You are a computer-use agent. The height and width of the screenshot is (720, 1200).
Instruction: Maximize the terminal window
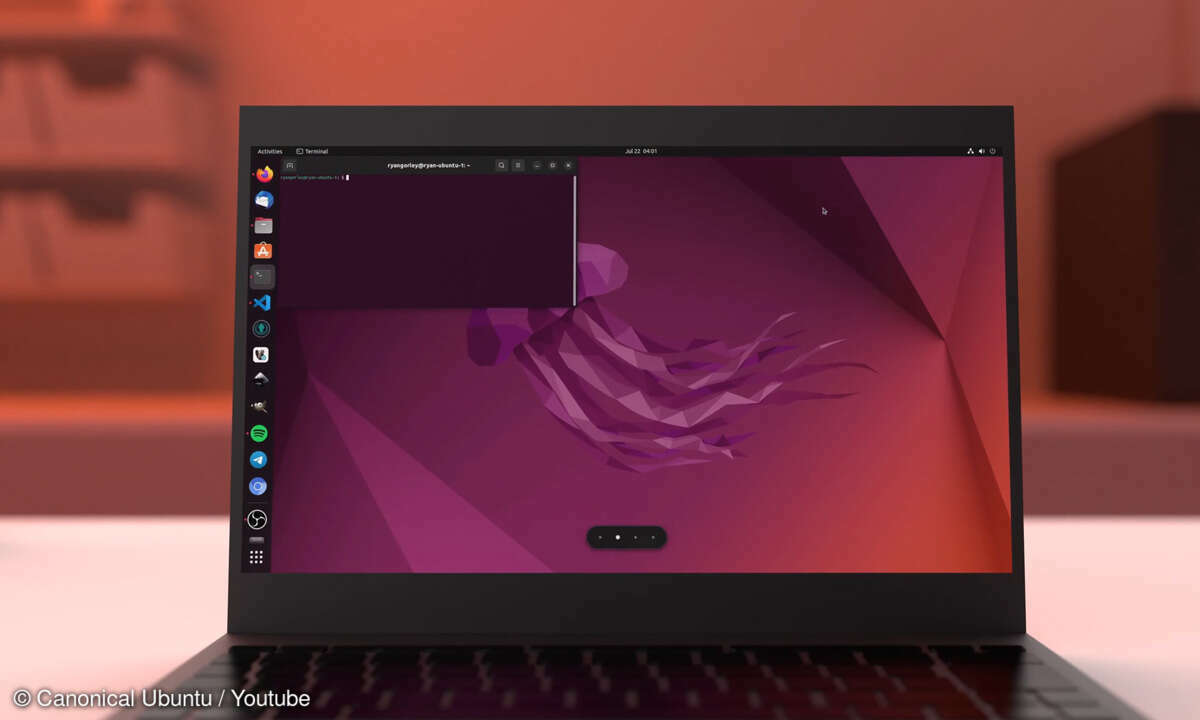point(552,165)
